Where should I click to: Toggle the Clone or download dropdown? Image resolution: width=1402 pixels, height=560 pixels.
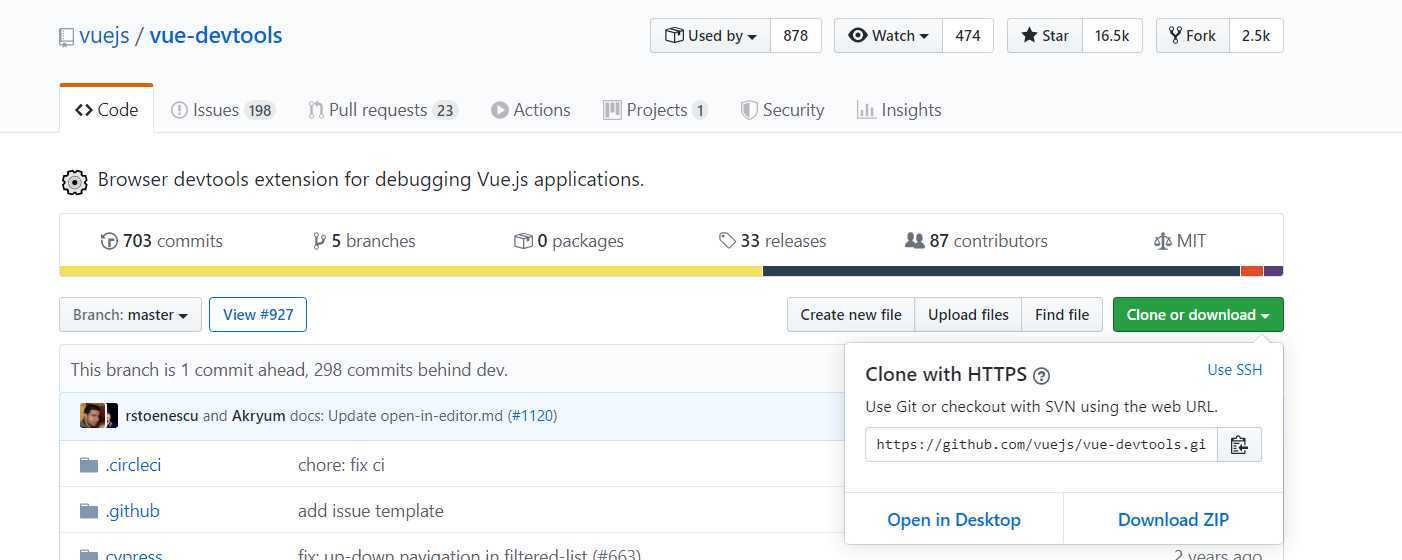pos(1198,315)
